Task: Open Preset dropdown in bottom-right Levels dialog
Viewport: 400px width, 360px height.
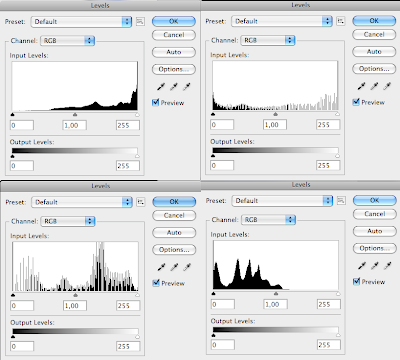Action: 282,201
